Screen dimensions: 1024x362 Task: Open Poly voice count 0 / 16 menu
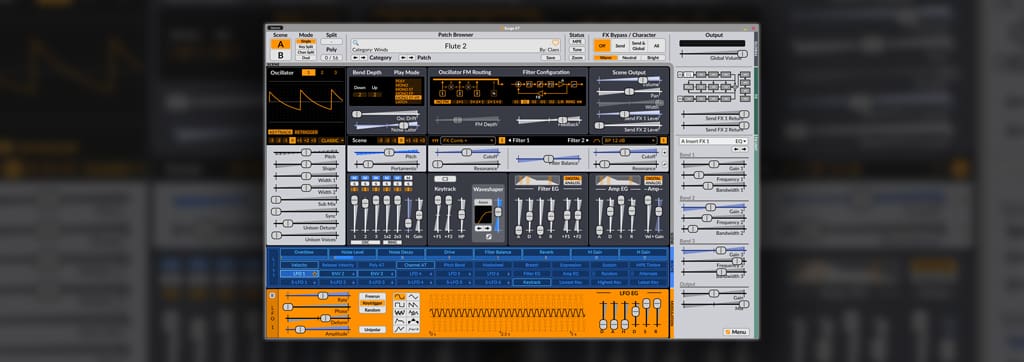tap(331, 58)
